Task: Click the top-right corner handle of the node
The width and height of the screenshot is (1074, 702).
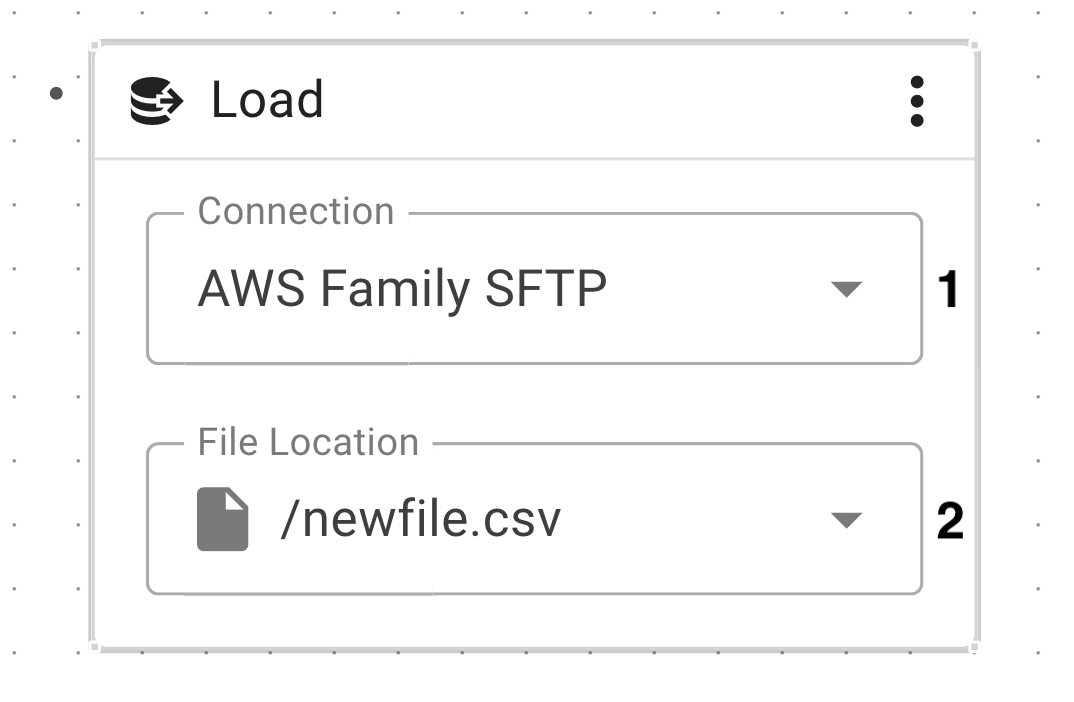Action: coord(974,45)
